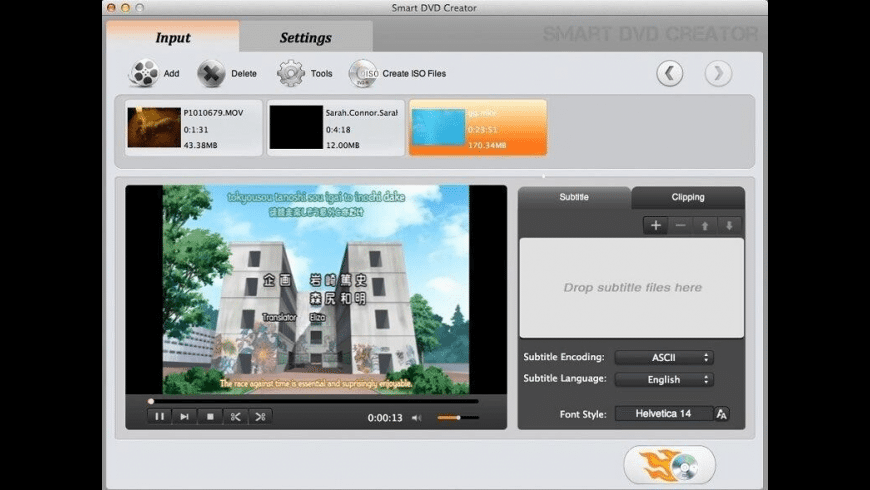The height and width of the screenshot is (490, 870).
Task: Open Subtitle Language English dropdown
Action: pos(664,380)
